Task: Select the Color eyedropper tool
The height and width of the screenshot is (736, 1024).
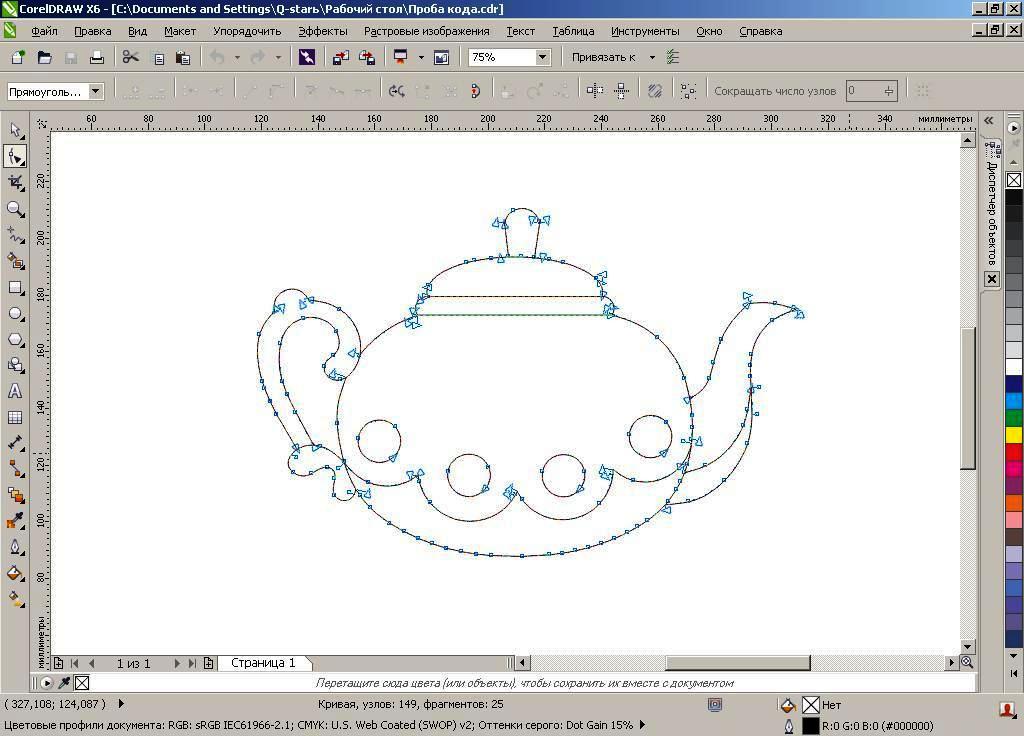Action: tap(15, 520)
